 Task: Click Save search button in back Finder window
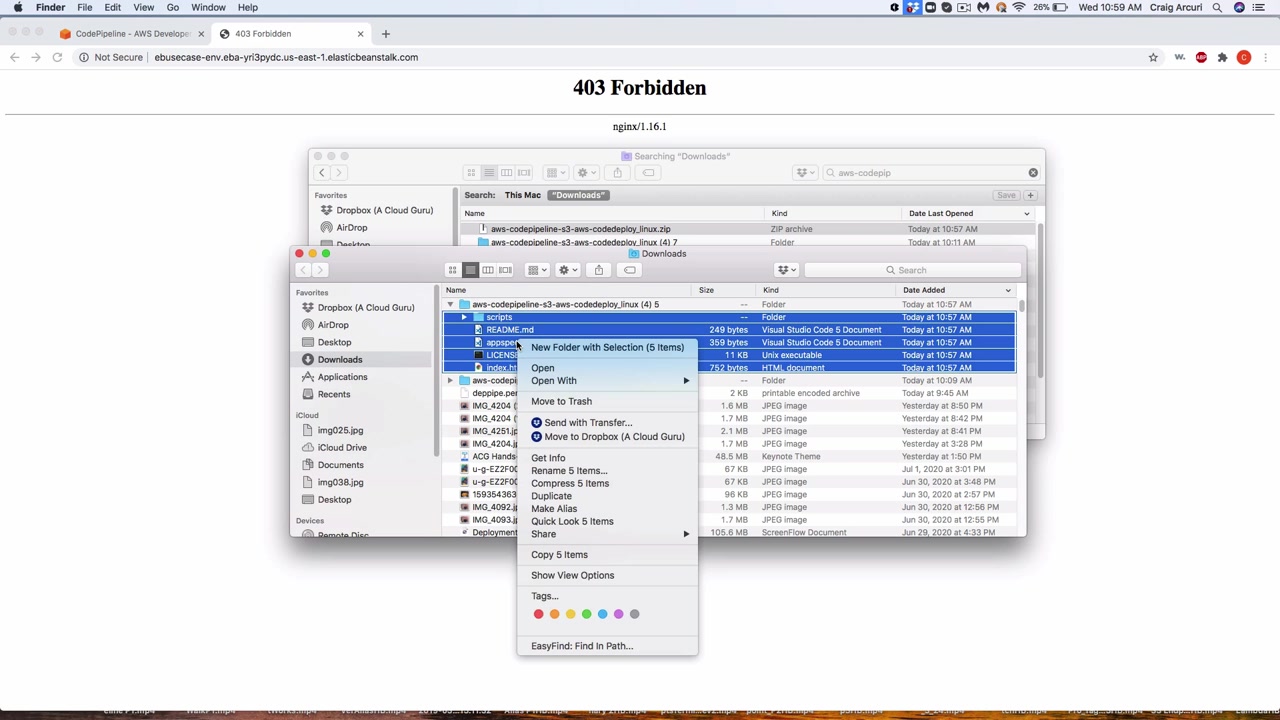coord(1006,195)
